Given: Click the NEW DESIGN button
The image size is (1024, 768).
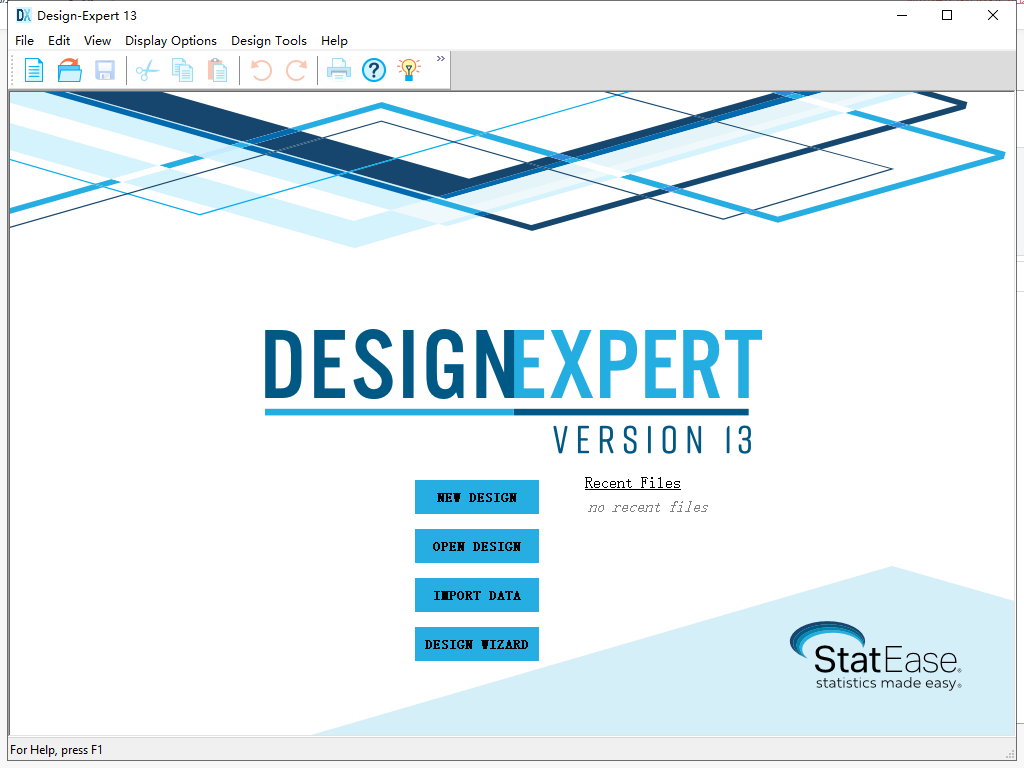Looking at the screenshot, I should 477,497.
